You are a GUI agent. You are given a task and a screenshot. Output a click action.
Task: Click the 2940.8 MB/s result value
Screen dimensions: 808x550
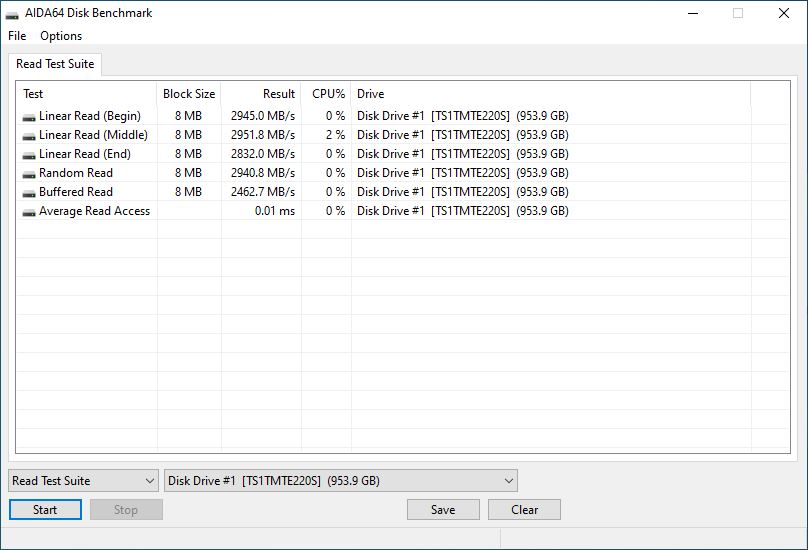[263, 173]
